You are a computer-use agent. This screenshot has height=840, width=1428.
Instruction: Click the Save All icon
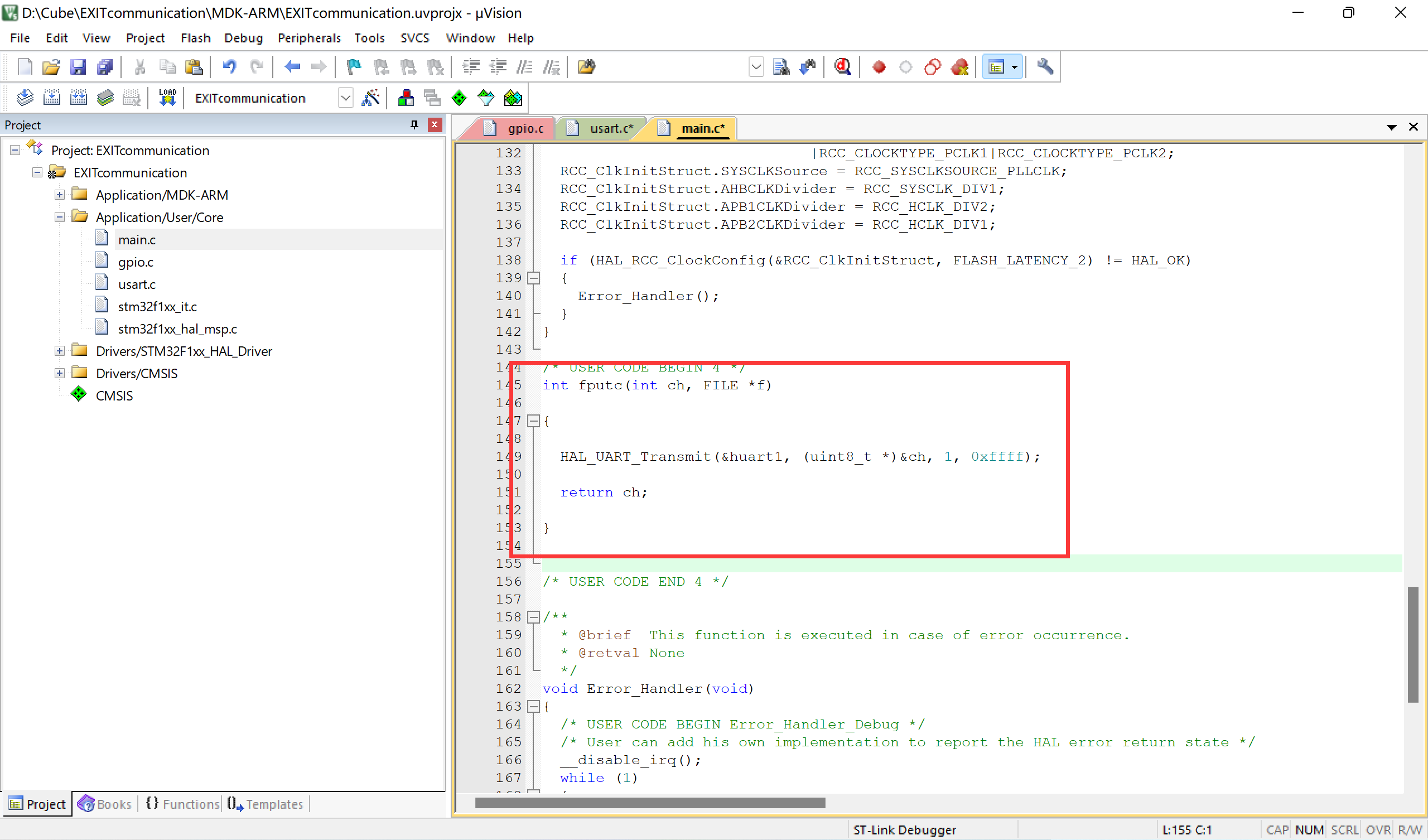tap(105, 67)
